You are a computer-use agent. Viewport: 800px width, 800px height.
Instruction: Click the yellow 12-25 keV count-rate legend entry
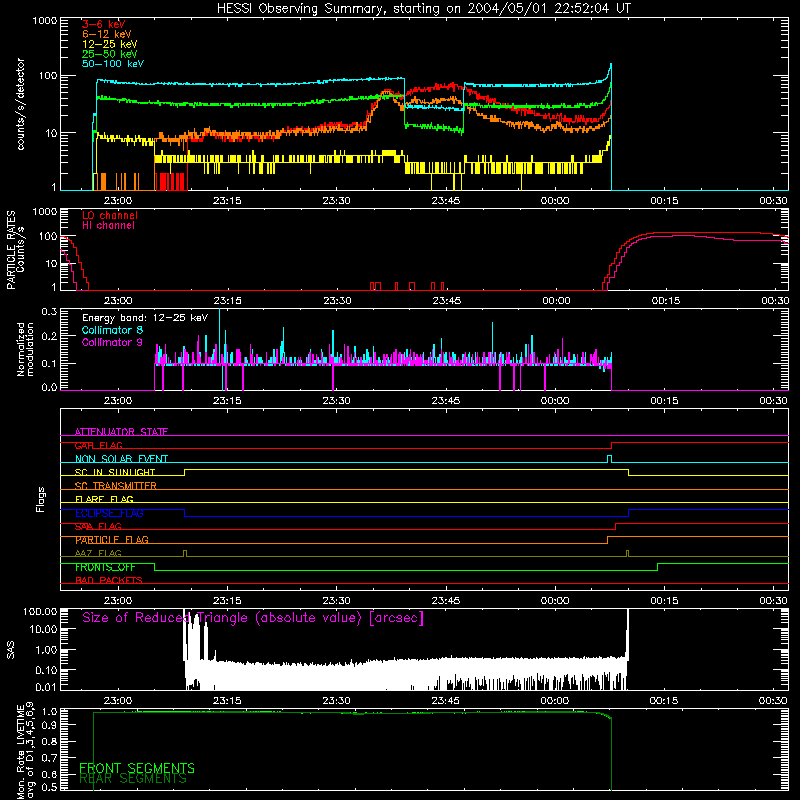(x=109, y=44)
